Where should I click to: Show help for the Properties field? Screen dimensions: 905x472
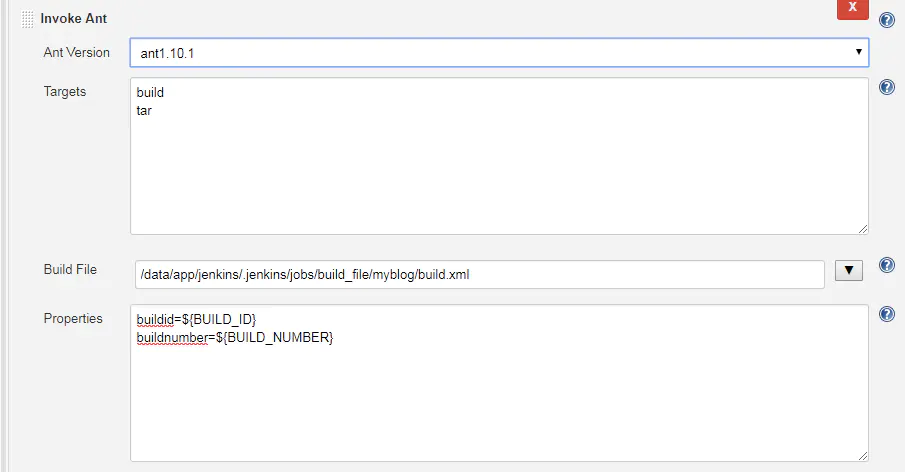tap(887, 314)
